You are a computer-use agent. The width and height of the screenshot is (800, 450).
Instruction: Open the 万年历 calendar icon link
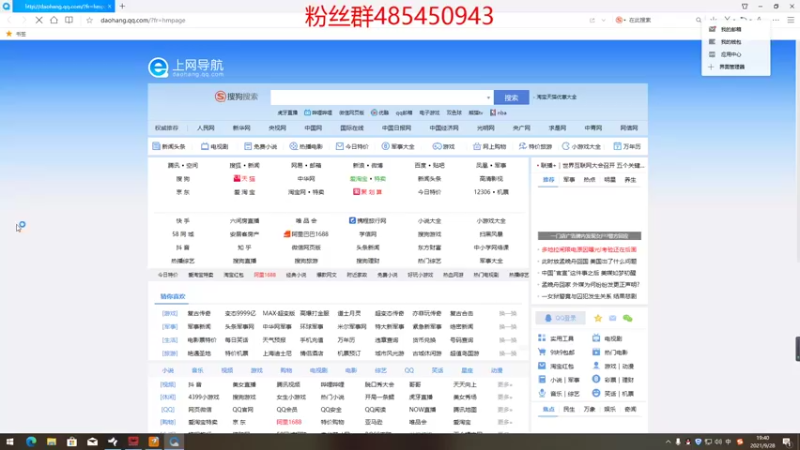627,146
